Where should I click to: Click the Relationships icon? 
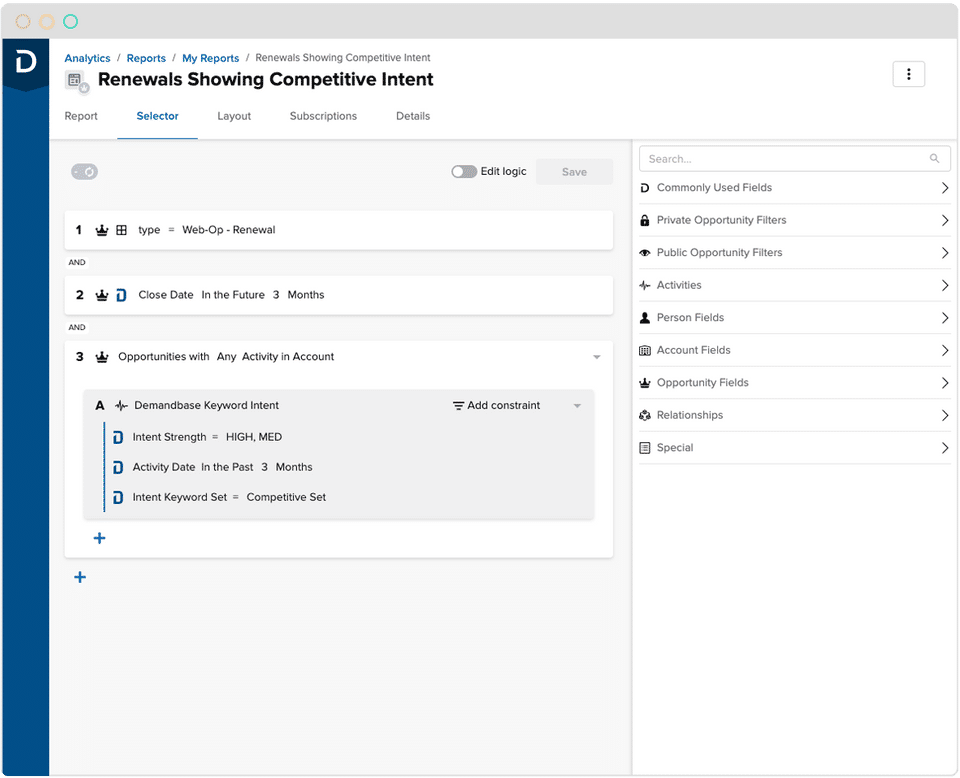tap(645, 415)
